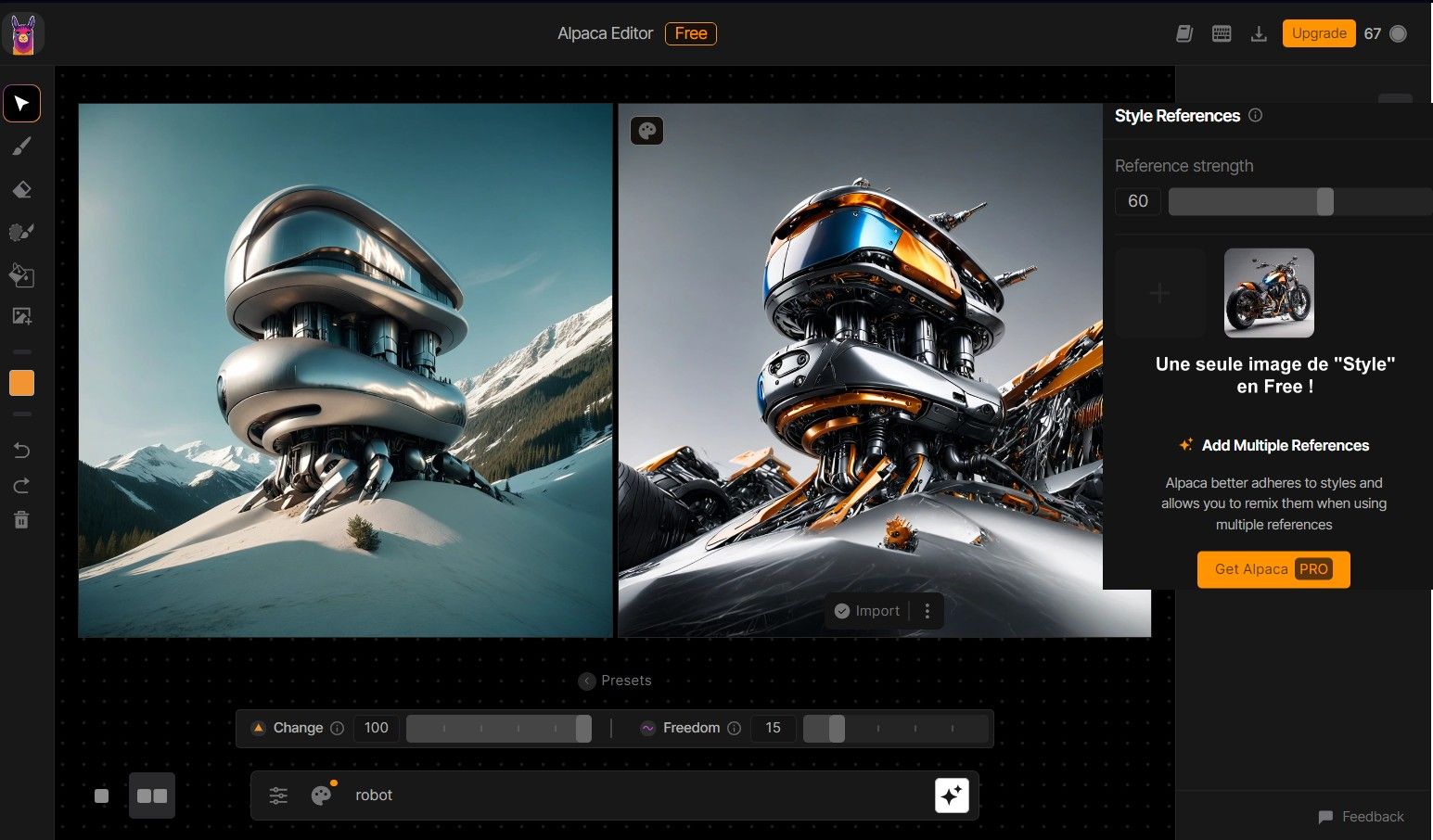Select the paintbrush tool
The width and height of the screenshot is (1433, 840).
[x=21, y=146]
